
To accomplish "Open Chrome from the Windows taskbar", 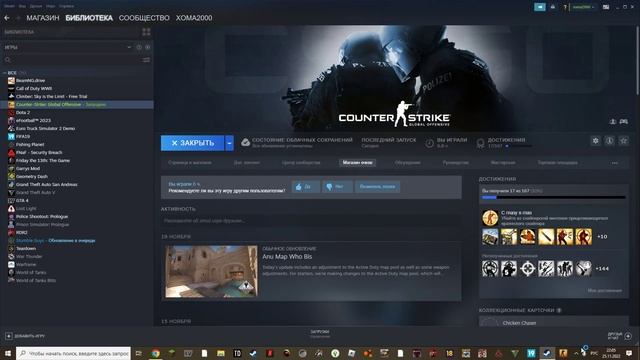I will point(155,353).
